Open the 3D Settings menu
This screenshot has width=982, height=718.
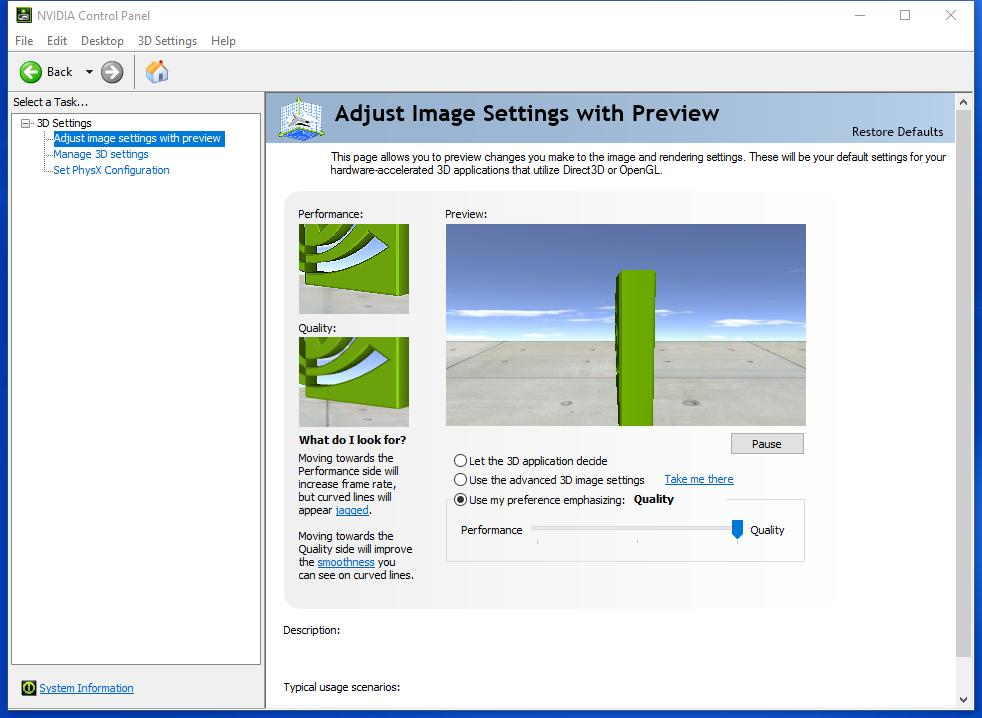tap(167, 41)
